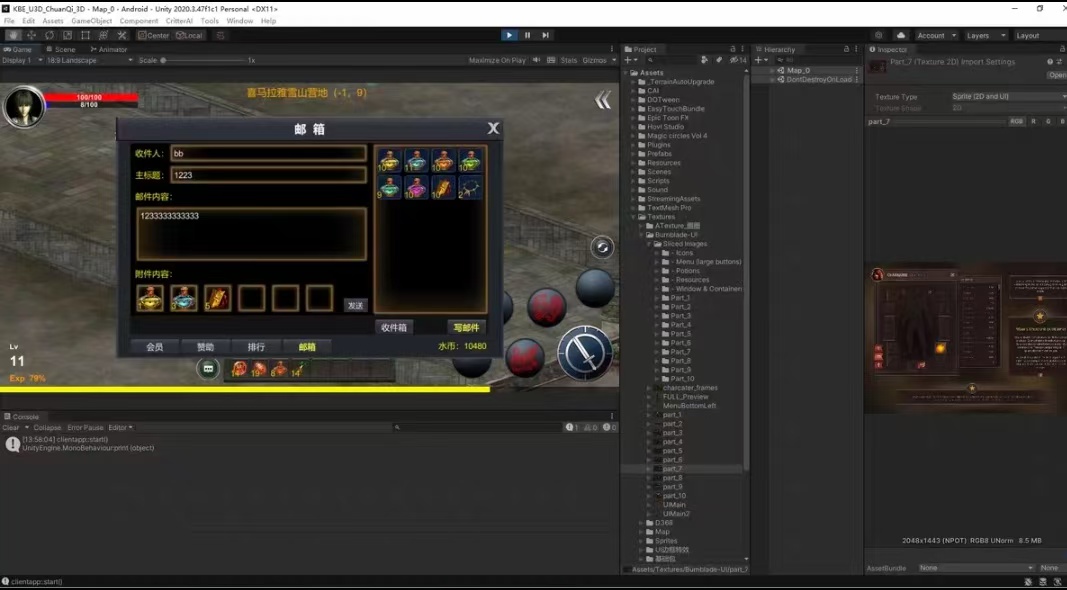The width and height of the screenshot is (1067, 590).
Task: Toggle Center pivot mode
Action: (x=154, y=35)
